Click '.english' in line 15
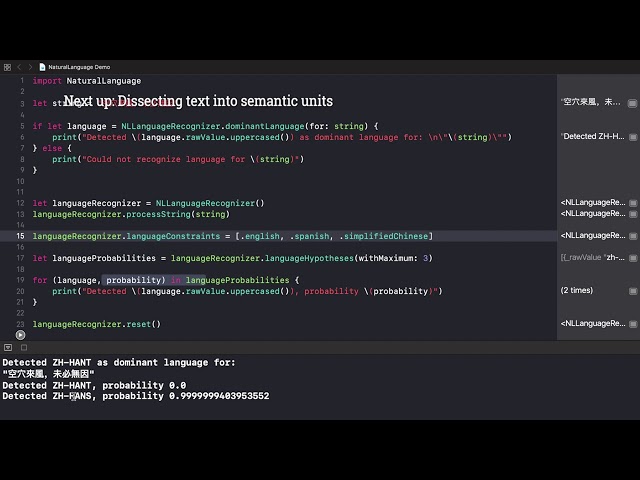The image size is (640, 480). coord(260,236)
